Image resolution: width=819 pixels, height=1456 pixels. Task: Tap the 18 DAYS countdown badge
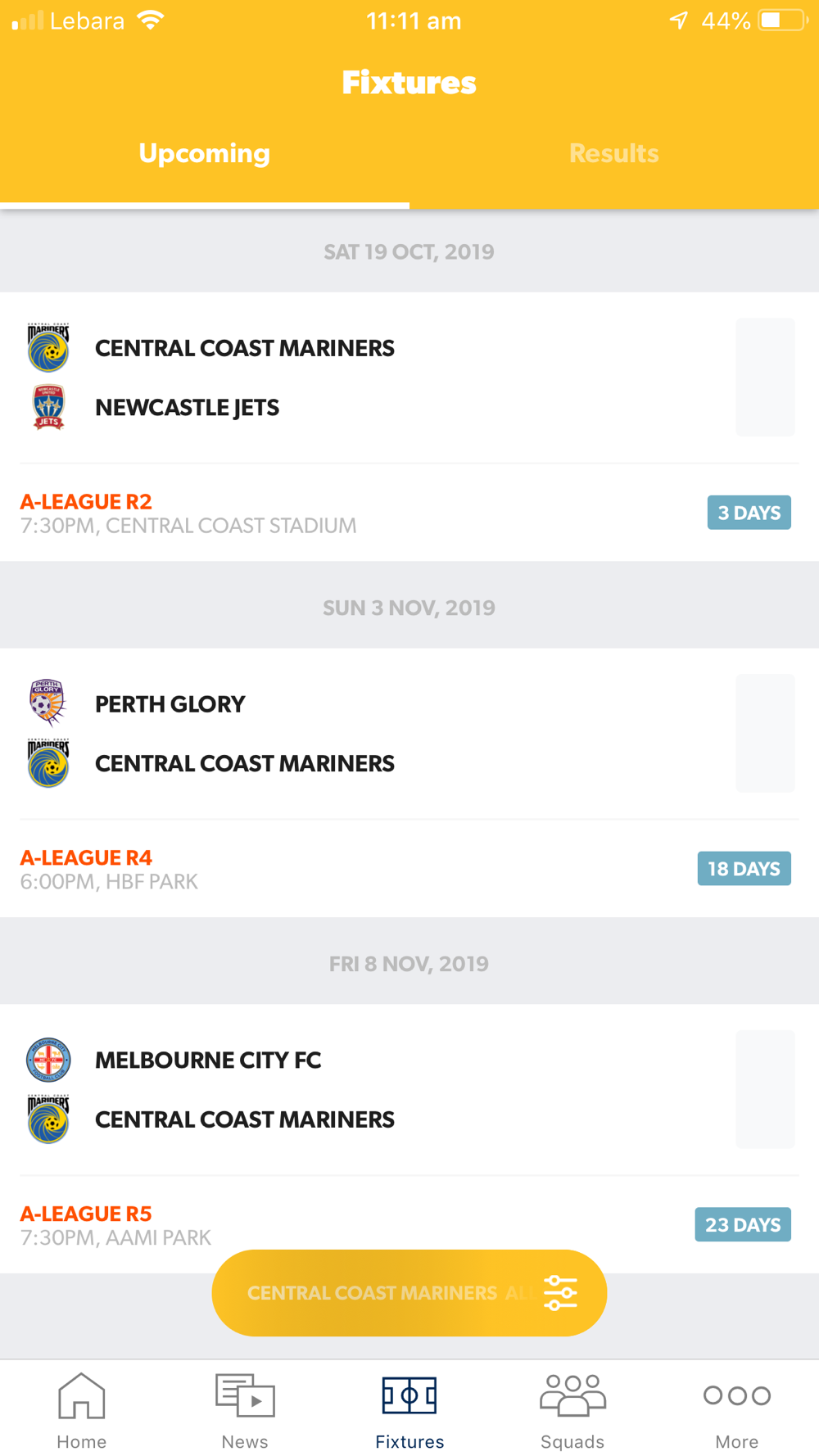[x=744, y=869]
